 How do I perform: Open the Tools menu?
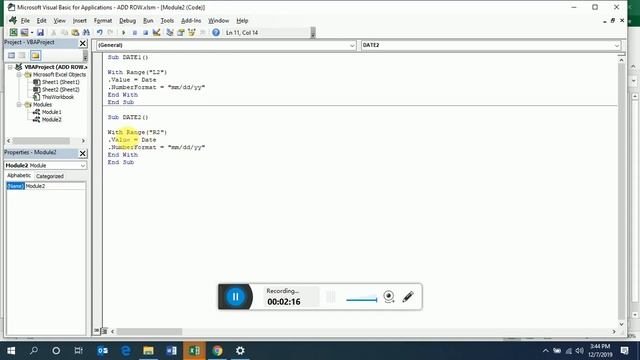(167, 20)
